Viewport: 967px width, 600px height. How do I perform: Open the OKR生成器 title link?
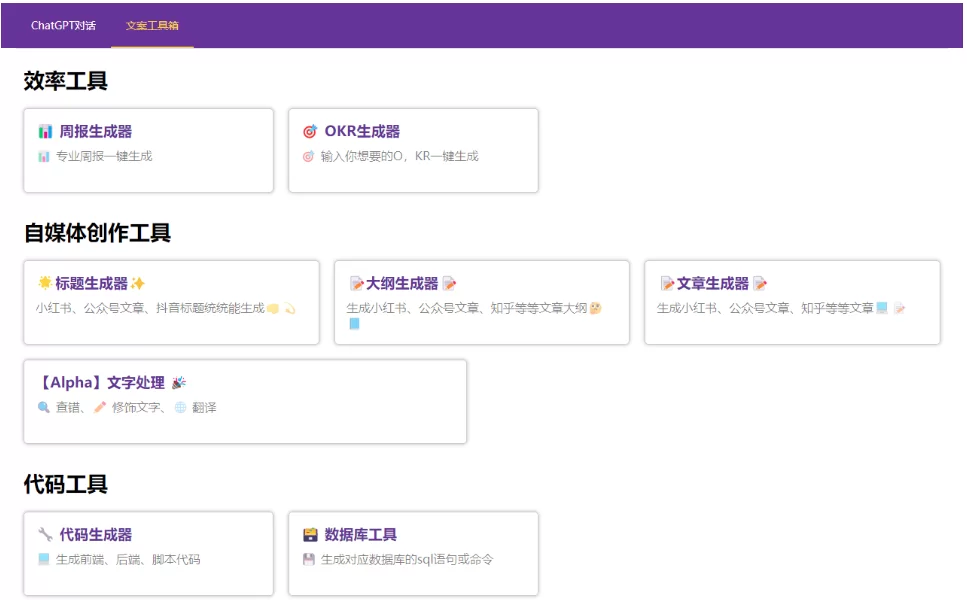click(362, 132)
